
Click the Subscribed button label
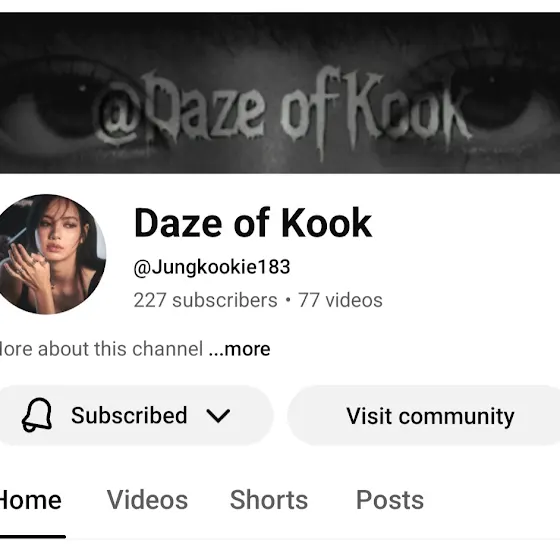tap(129, 415)
